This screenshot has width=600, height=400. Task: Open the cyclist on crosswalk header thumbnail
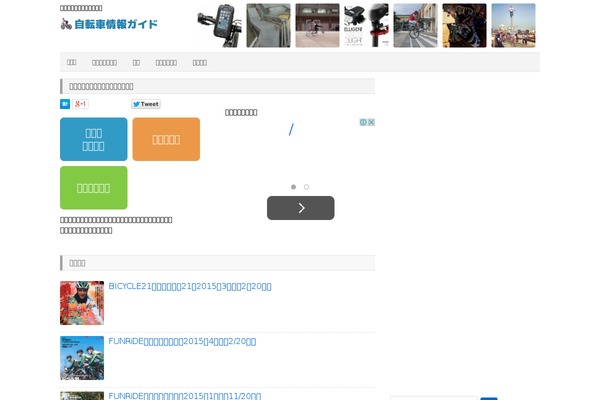coord(415,26)
